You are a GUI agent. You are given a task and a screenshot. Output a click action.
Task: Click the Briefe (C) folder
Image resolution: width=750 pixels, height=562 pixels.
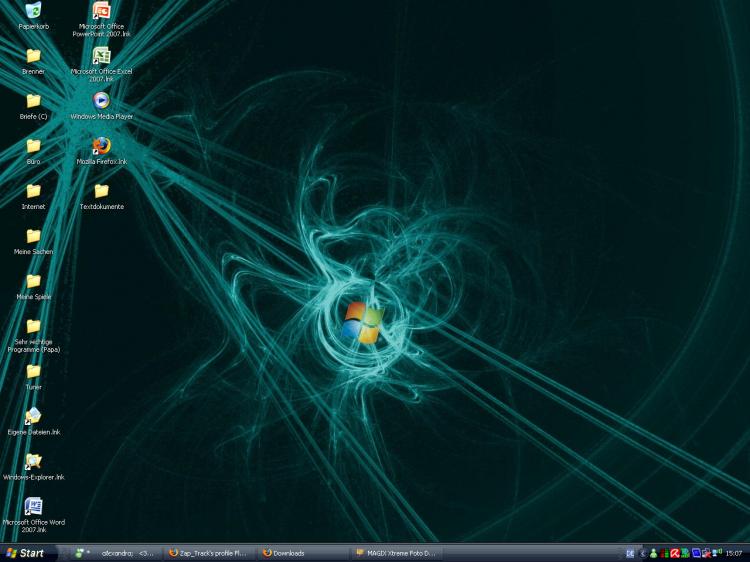33,101
